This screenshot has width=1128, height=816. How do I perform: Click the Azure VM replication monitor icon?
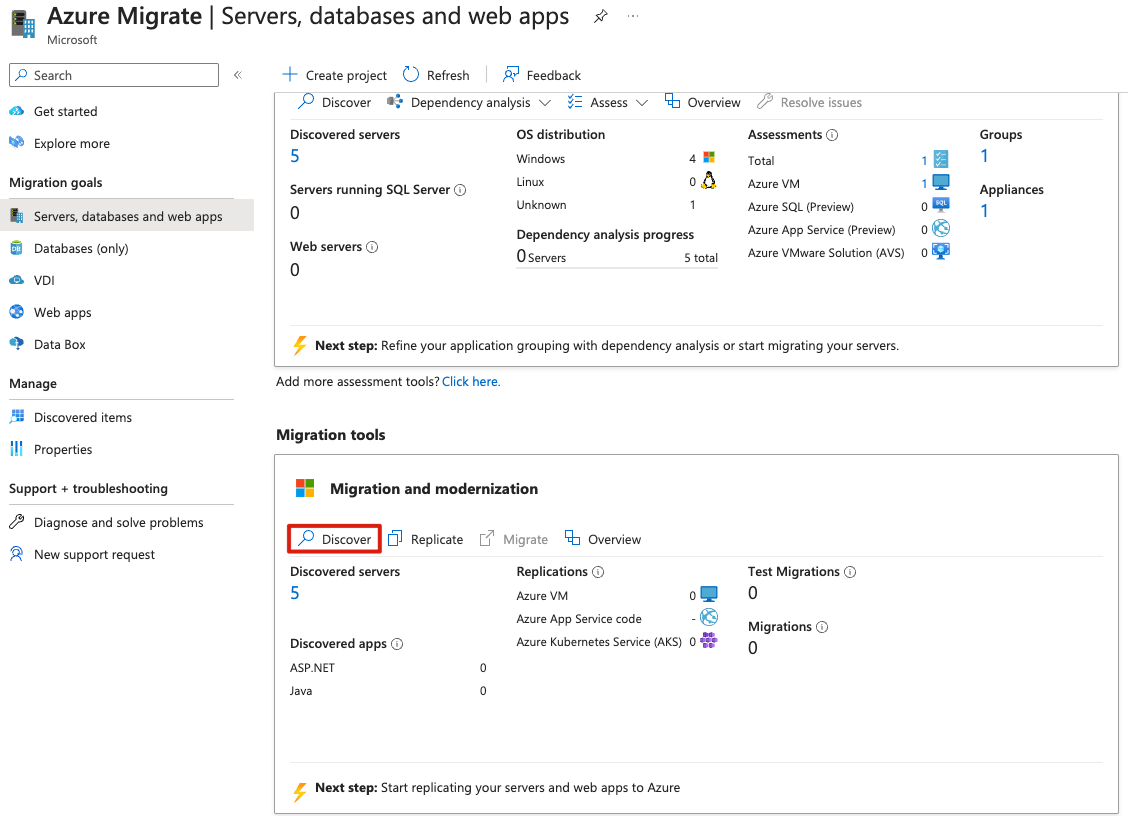tap(709, 594)
